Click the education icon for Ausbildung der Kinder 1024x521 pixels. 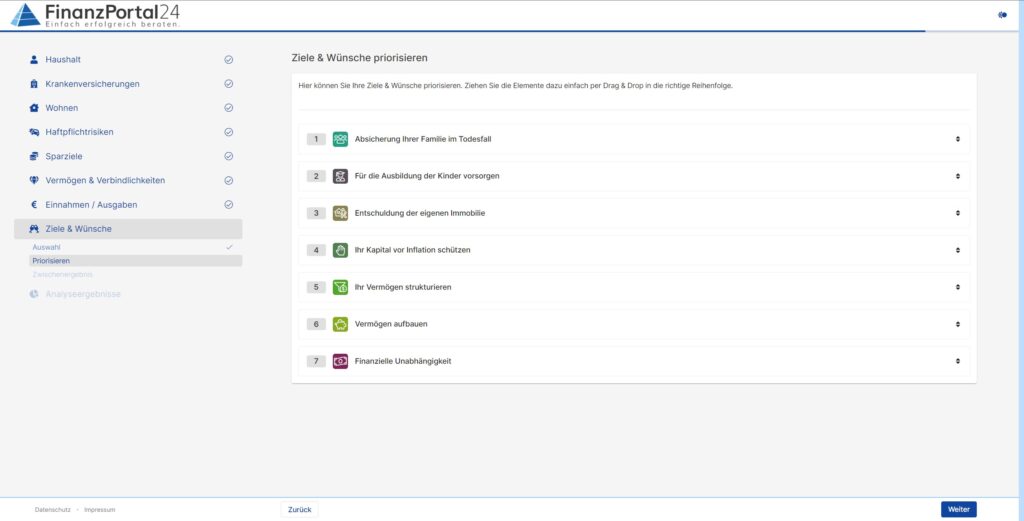click(340, 176)
